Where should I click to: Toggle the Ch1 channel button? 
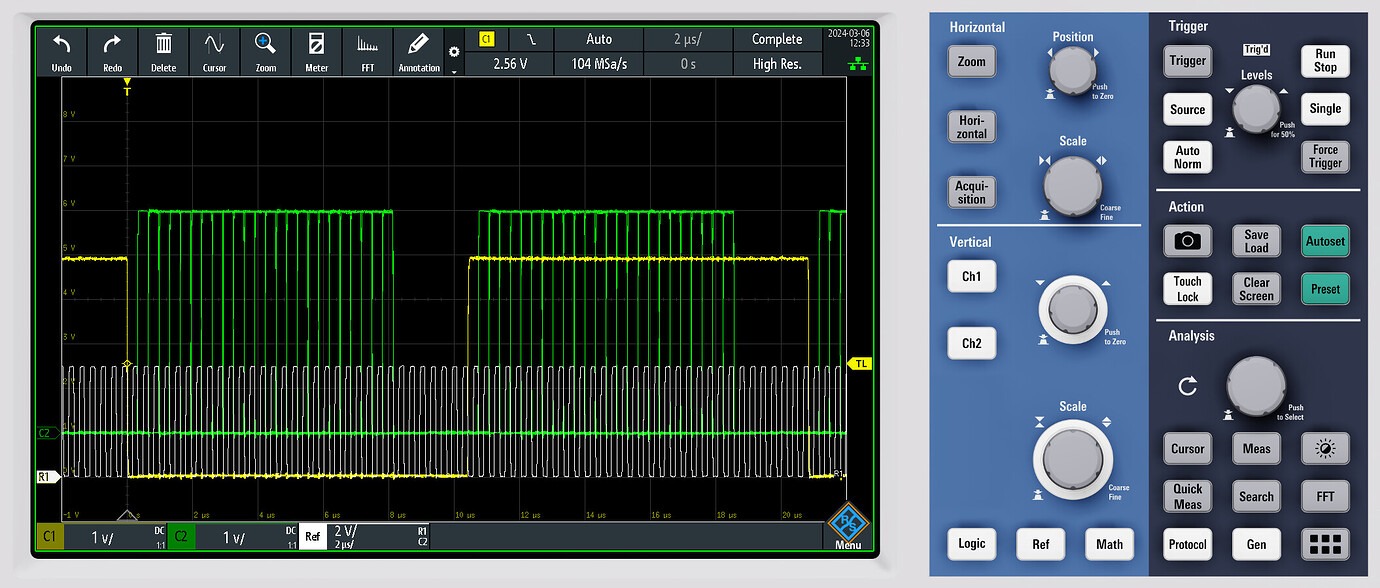(x=971, y=277)
